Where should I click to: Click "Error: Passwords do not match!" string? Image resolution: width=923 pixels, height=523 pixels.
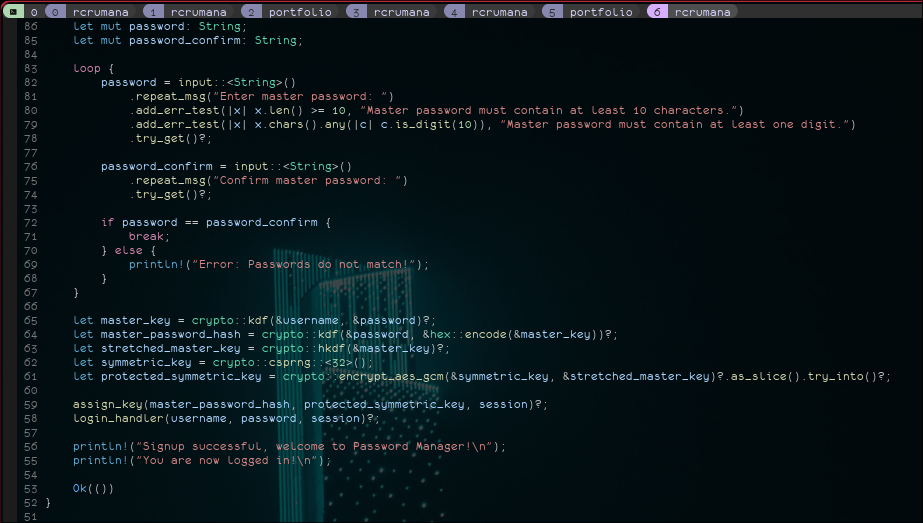click(303, 264)
